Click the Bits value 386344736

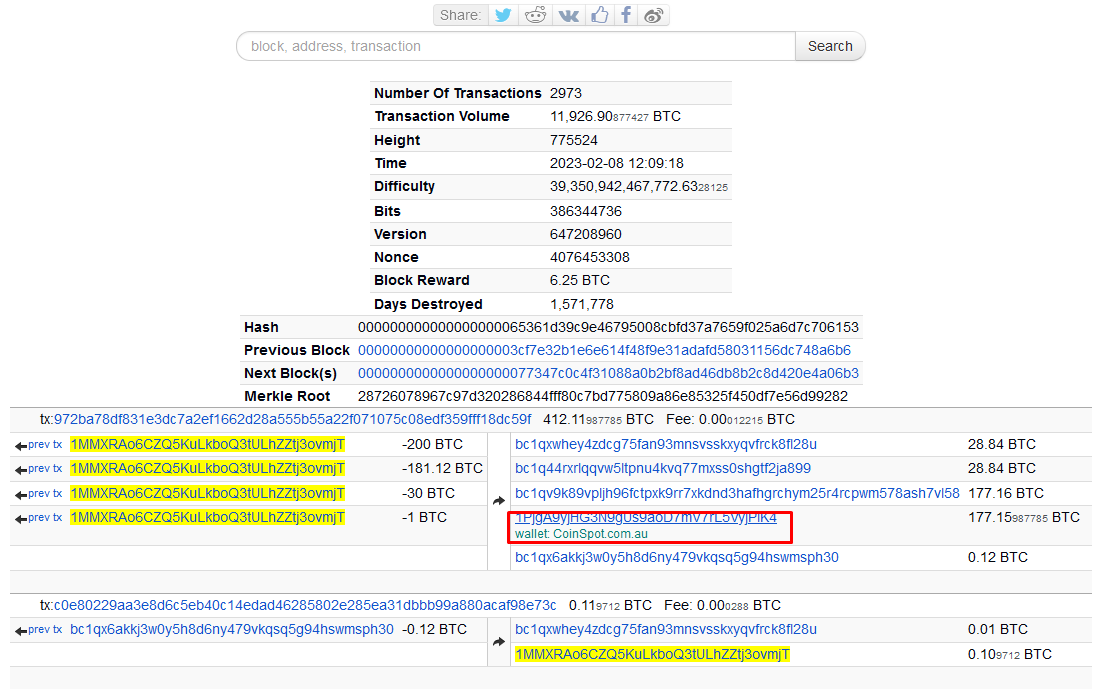point(586,212)
